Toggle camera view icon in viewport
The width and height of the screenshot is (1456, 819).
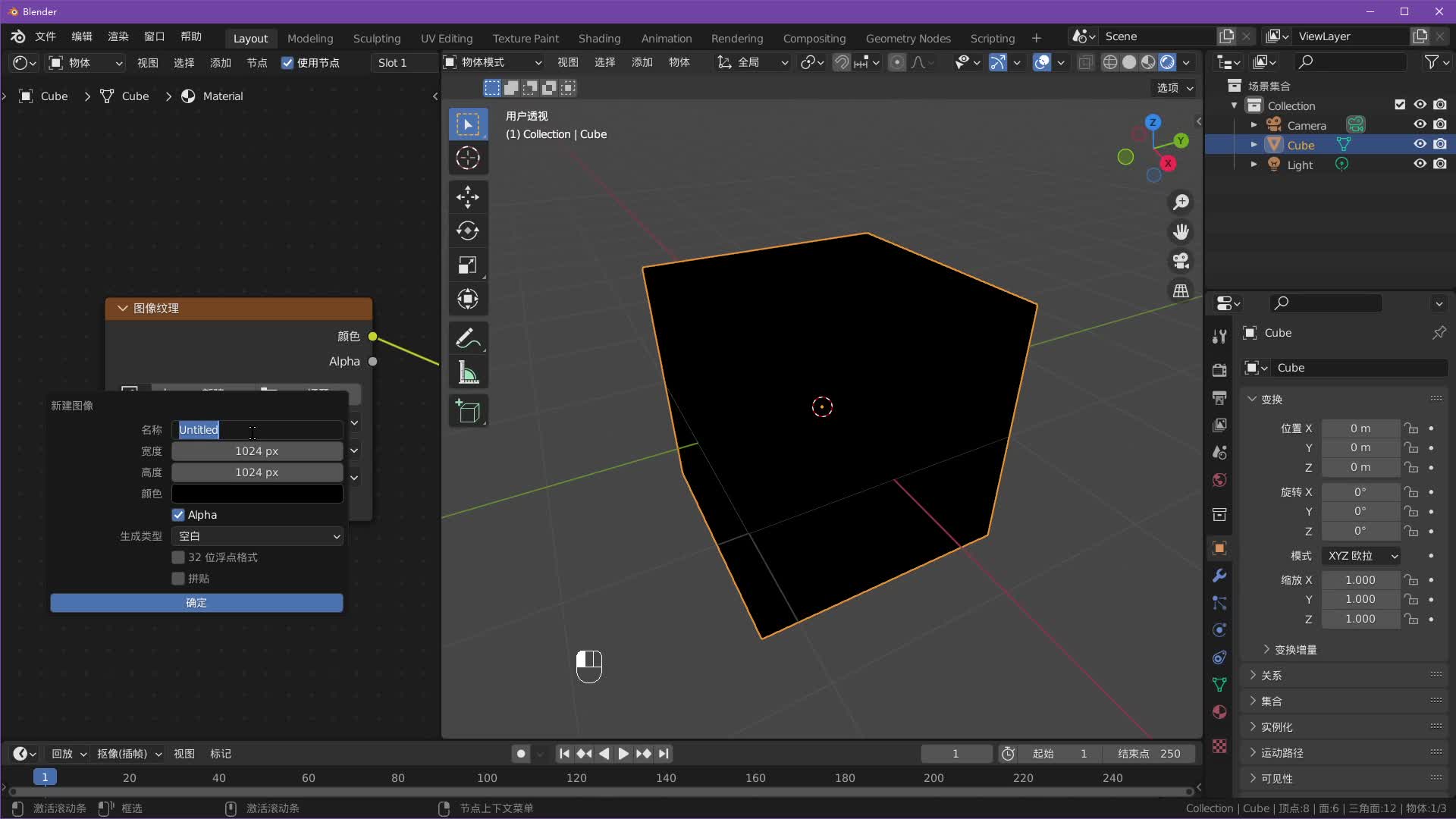[x=1181, y=261]
